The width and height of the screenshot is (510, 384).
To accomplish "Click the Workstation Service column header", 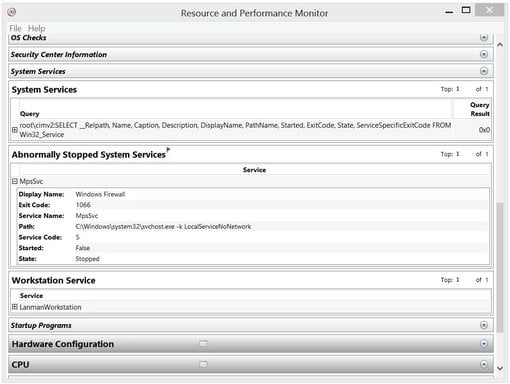I will (31, 296).
